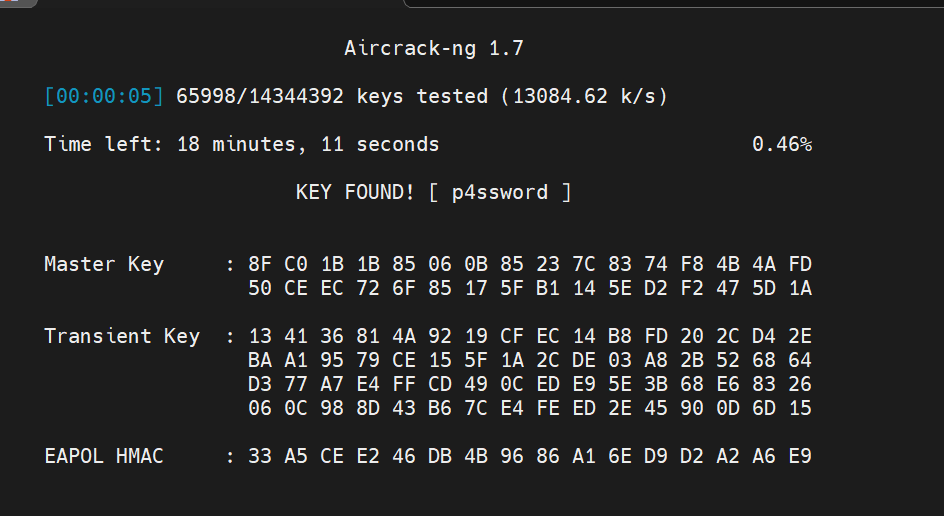Click the first Transient Key hex row

pos(530,336)
